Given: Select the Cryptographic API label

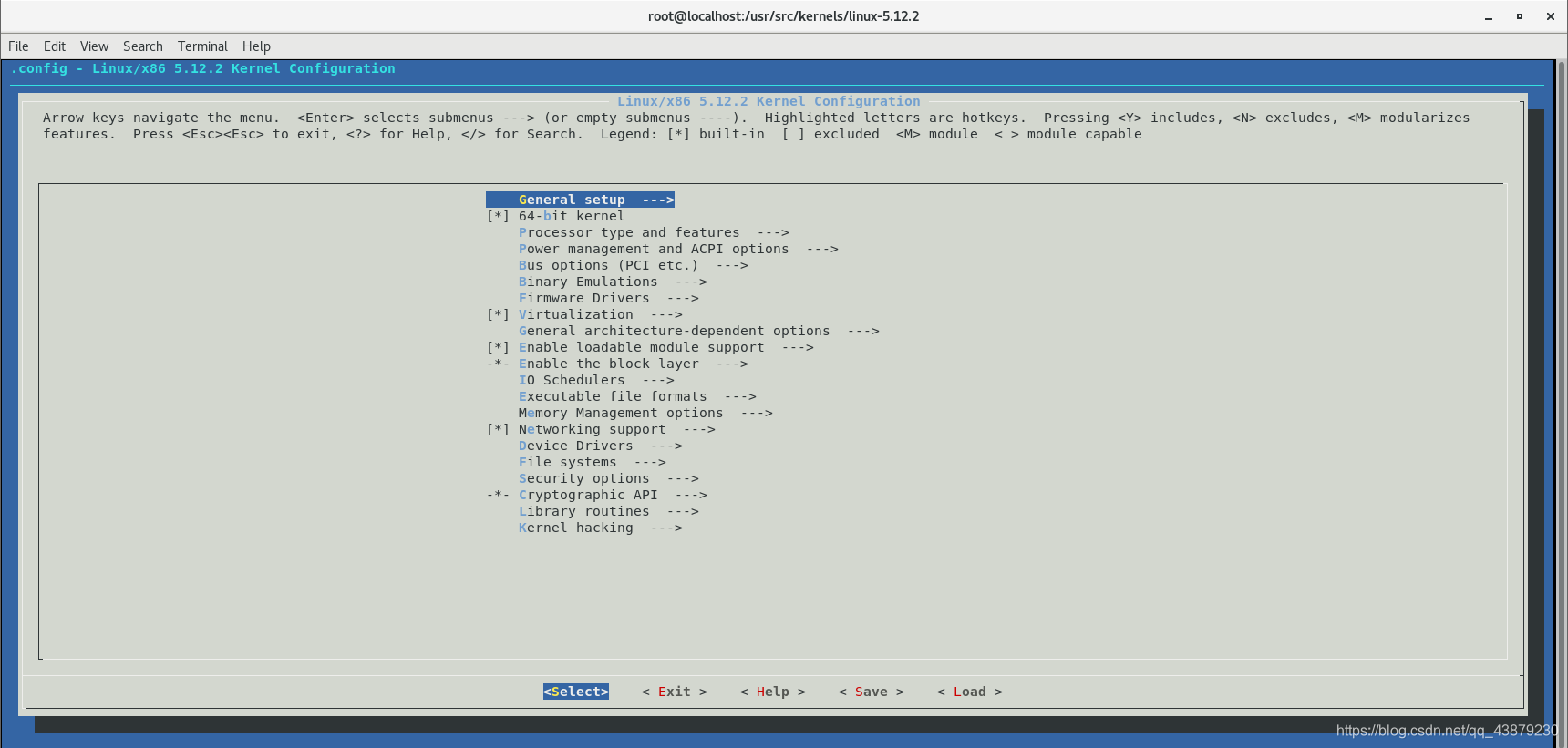Looking at the screenshot, I should pos(588,495).
